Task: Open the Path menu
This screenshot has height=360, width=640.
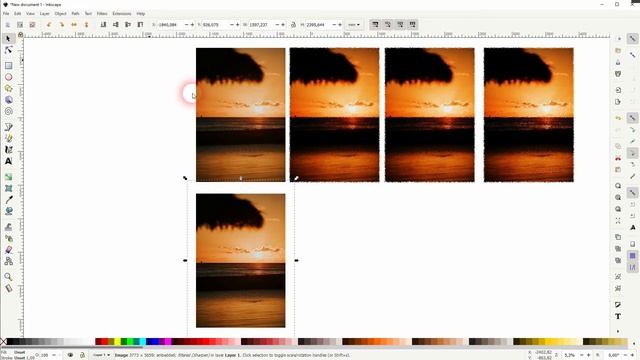Action: click(76, 13)
